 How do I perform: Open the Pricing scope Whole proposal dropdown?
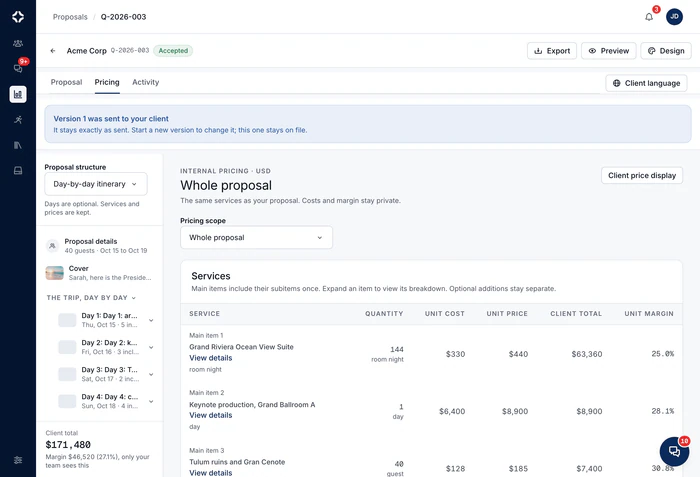click(x=256, y=238)
